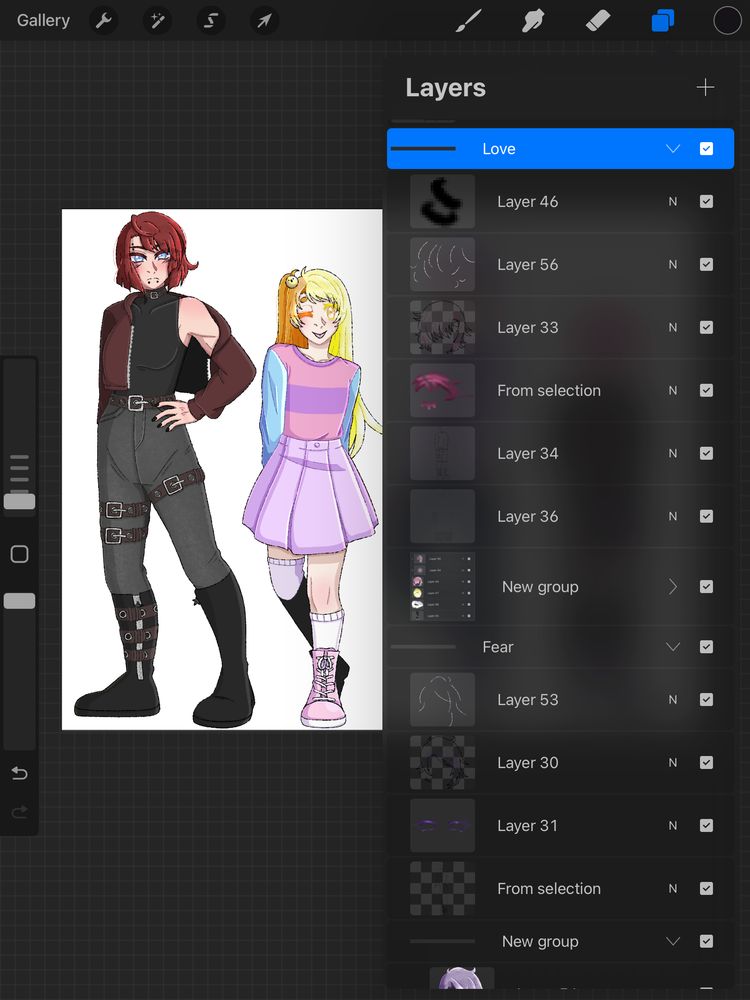
Task: Select the Brush tool
Action: [x=469, y=21]
